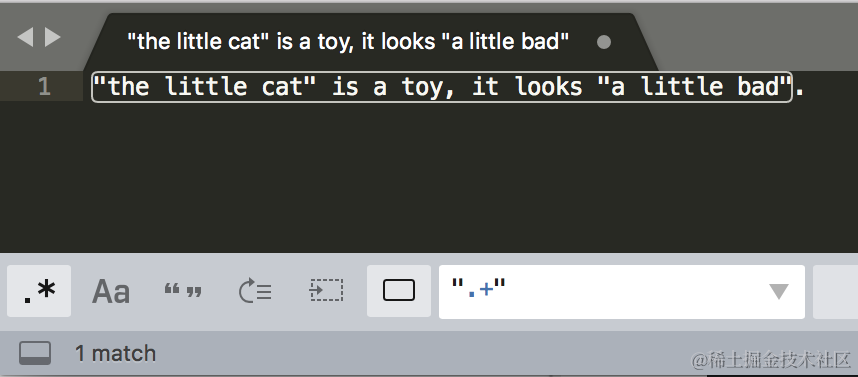
Task: Go to previous tab with left arrow
Action: [25, 38]
